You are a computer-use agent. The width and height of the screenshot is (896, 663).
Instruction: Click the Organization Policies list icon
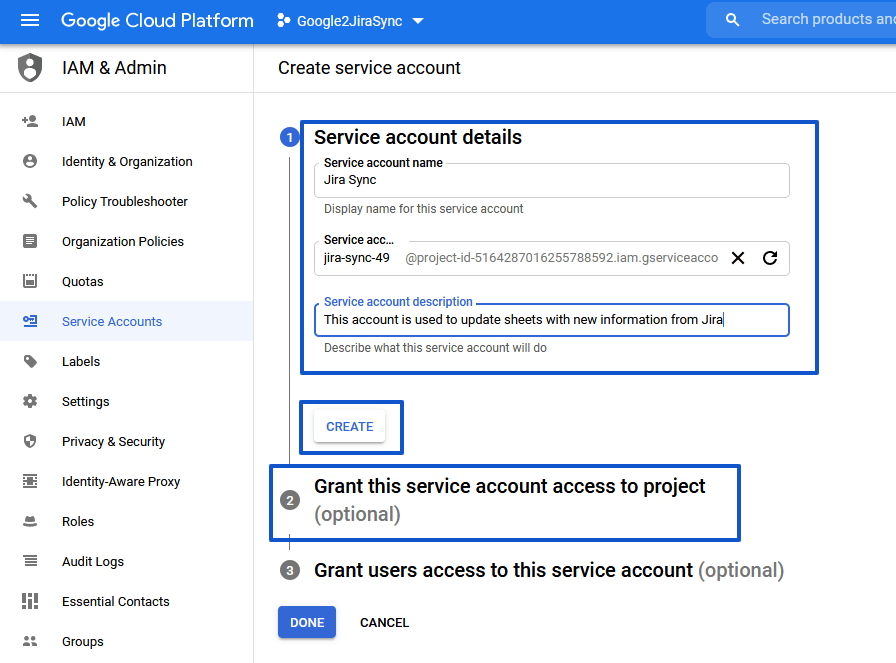point(30,241)
